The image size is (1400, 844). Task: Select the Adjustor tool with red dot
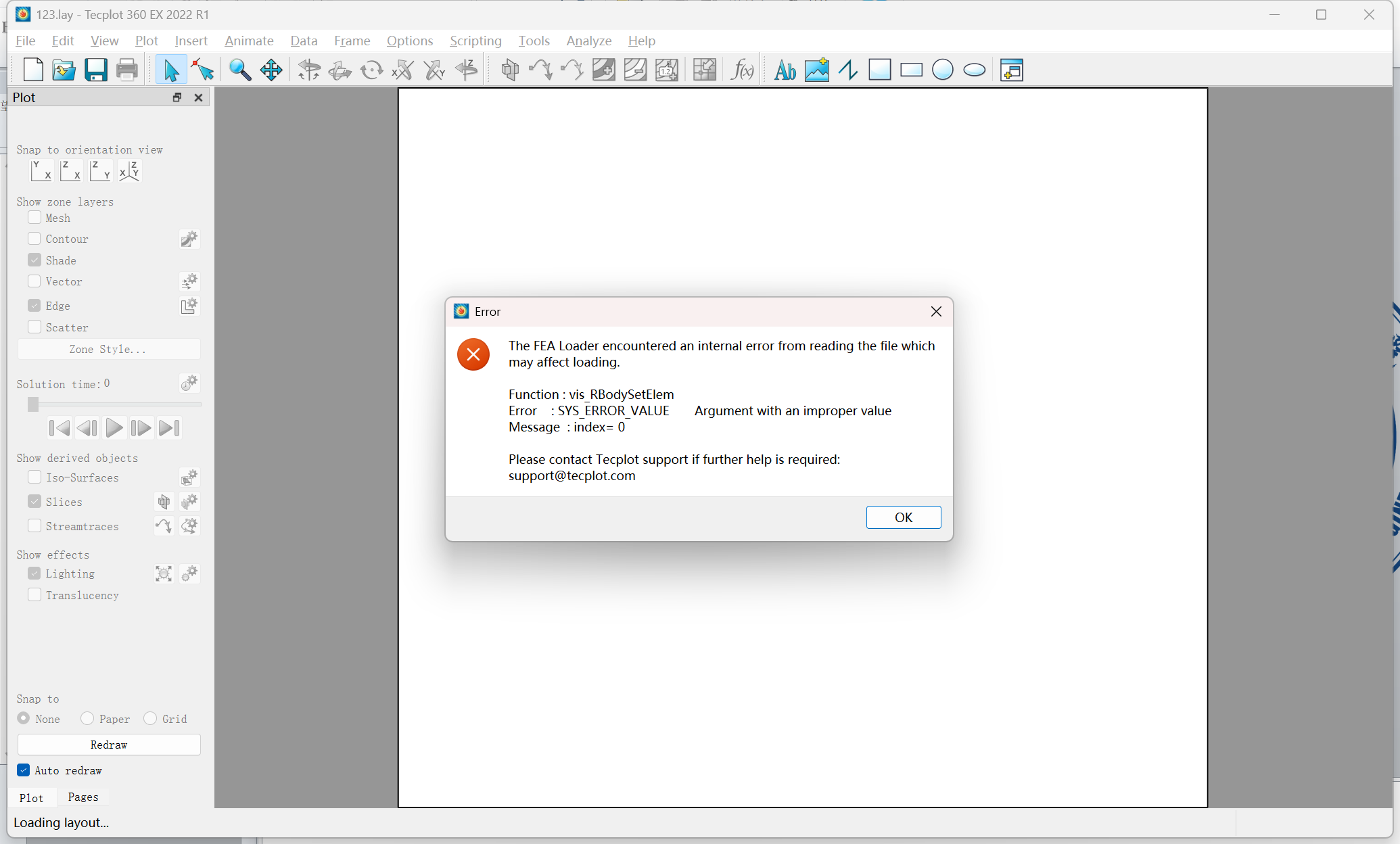pyautogui.click(x=202, y=70)
